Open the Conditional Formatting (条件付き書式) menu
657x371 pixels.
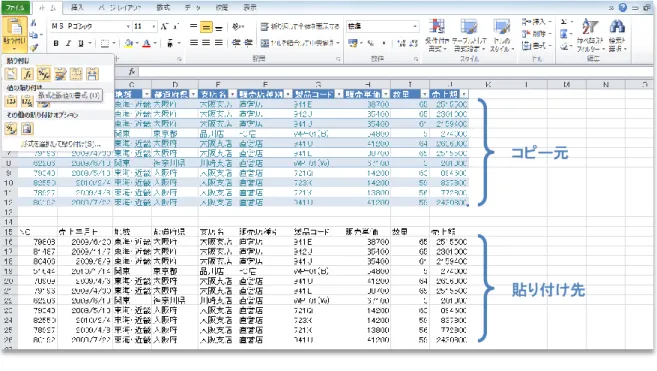[x=437, y=36]
